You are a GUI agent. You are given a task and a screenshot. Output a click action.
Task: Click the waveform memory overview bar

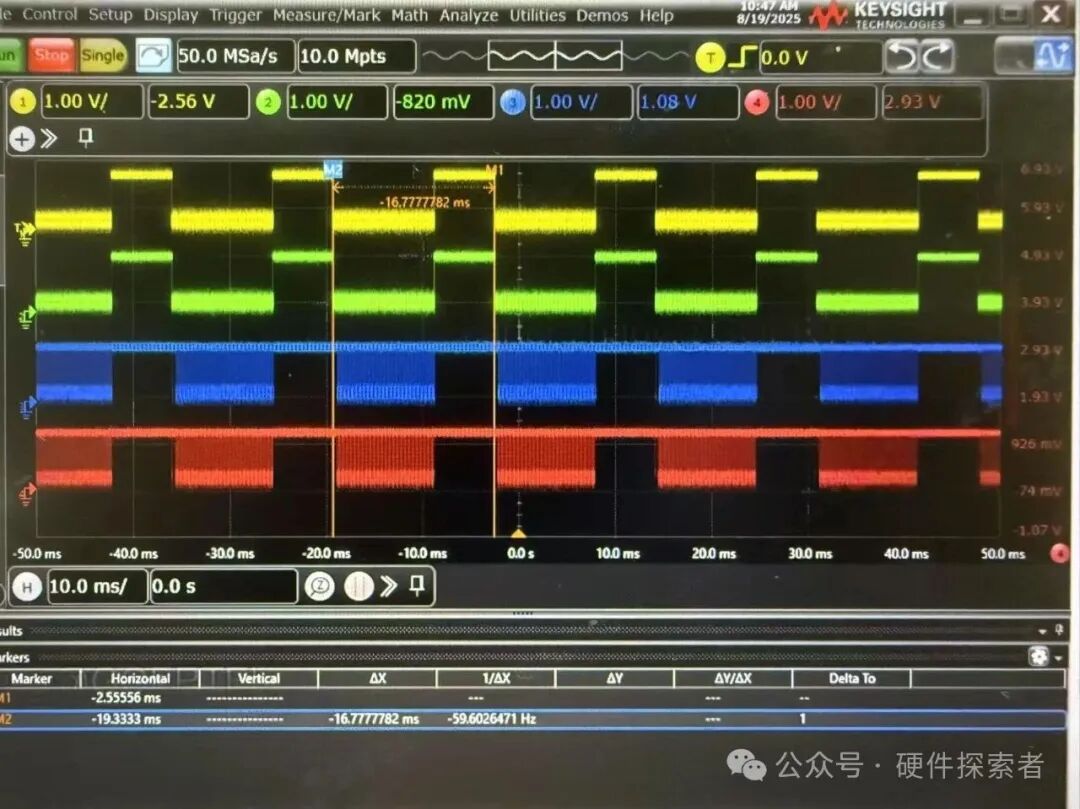tap(555, 56)
